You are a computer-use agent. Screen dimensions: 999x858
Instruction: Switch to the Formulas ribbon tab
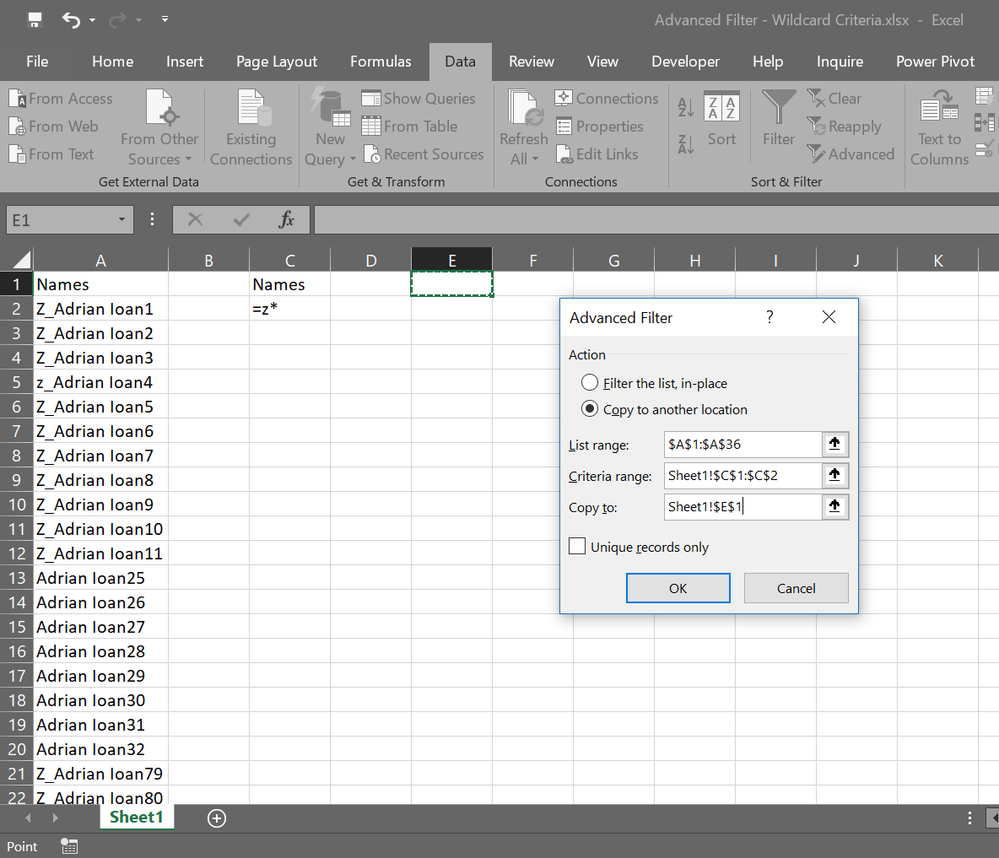pos(380,61)
